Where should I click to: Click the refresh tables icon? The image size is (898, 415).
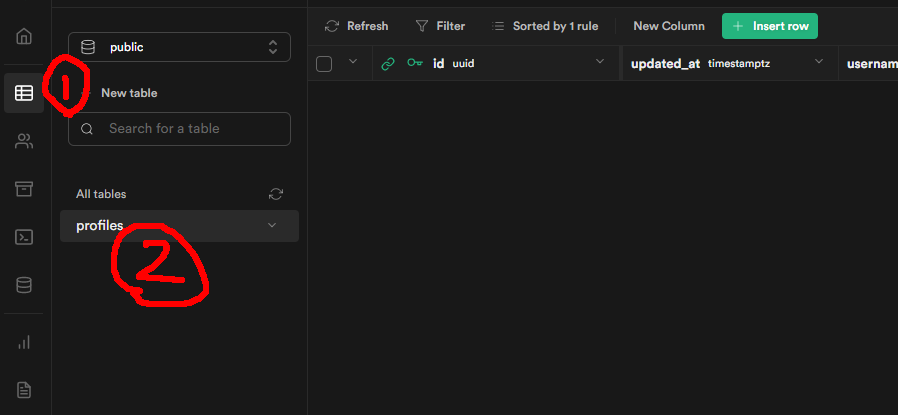(x=276, y=194)
